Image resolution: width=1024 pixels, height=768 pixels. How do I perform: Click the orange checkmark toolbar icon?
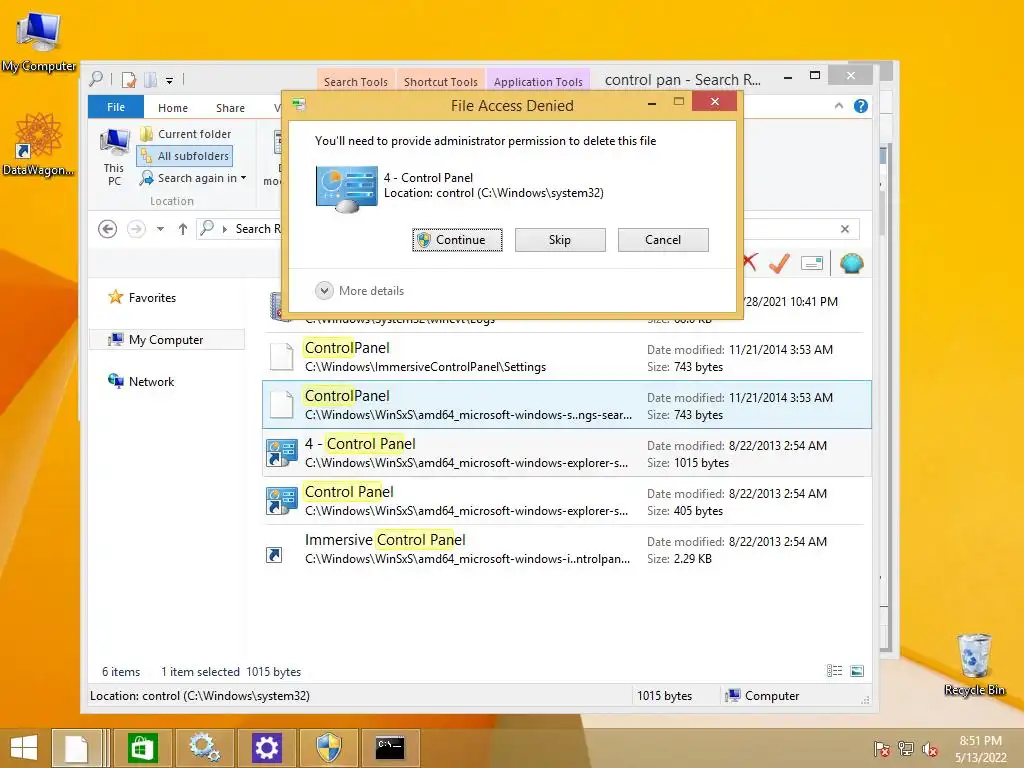click(x=779, y=263)
